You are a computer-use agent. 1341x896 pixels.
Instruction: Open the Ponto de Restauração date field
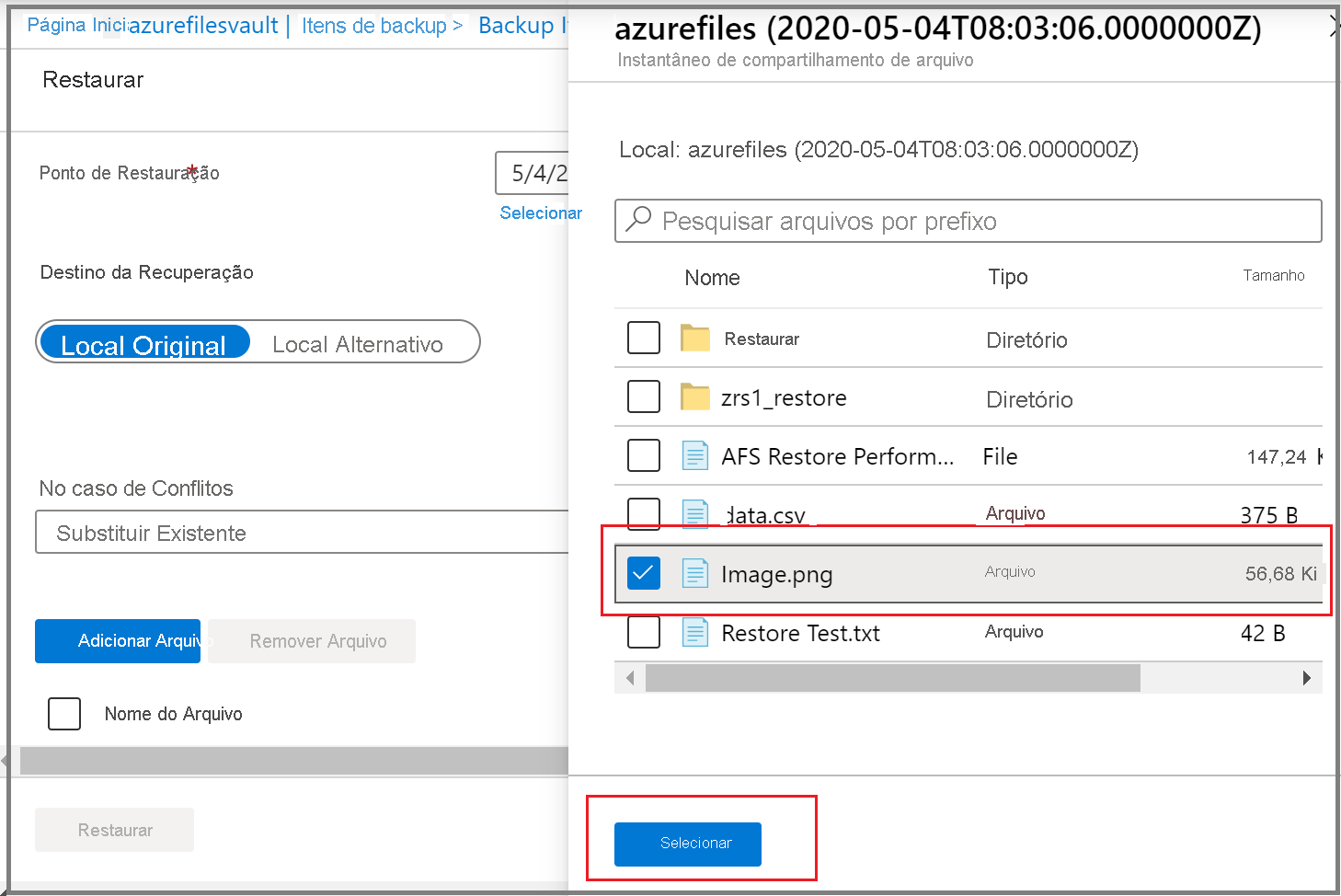tap(532, 173)
